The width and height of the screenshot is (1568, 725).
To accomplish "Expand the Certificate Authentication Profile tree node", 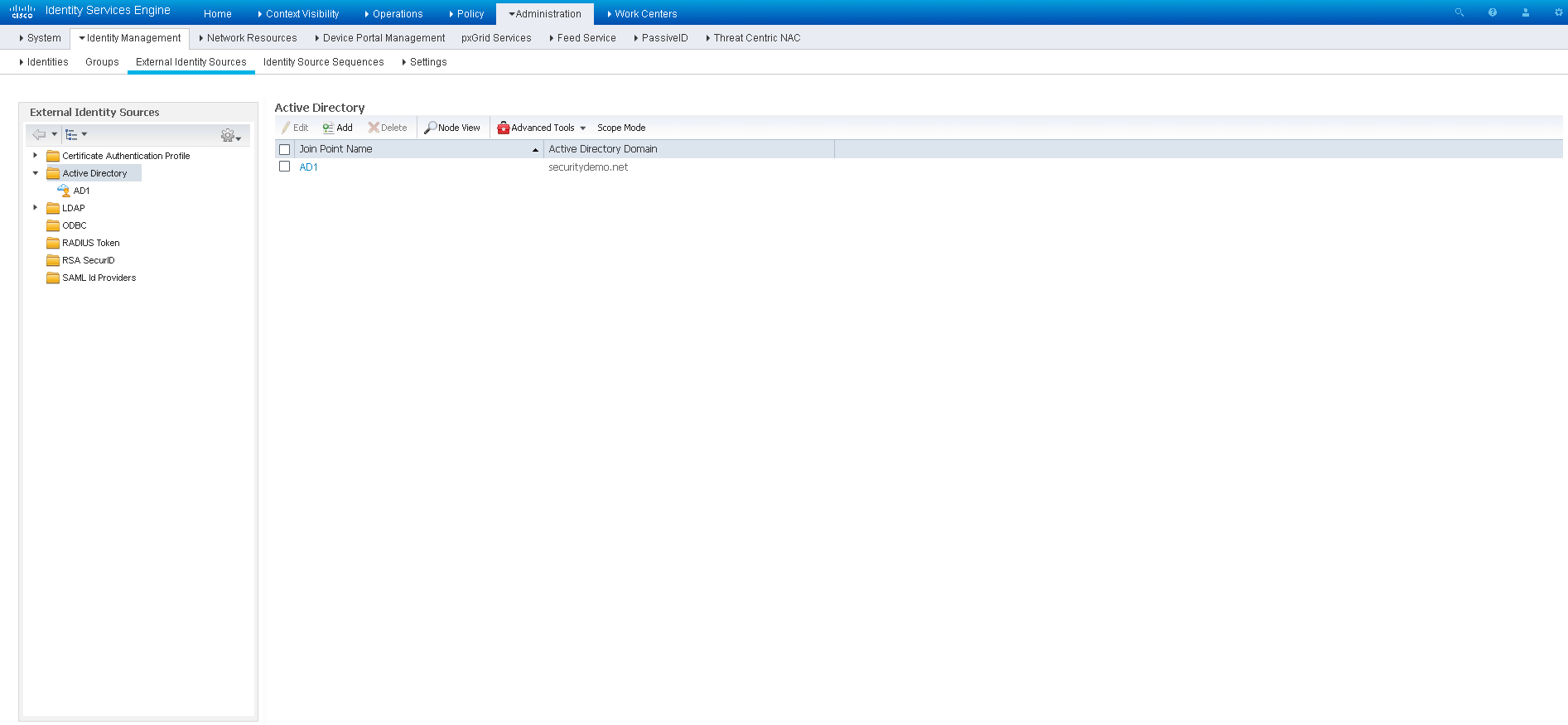I will (35, 155).
